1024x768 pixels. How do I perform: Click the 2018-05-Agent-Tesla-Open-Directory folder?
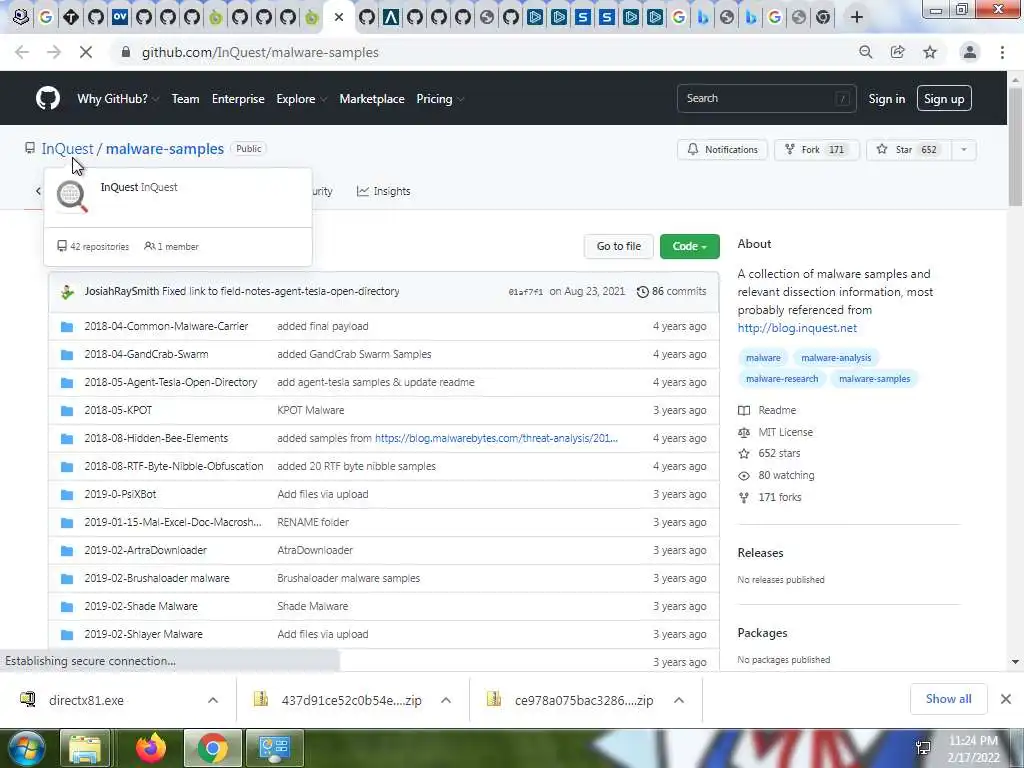170,383
